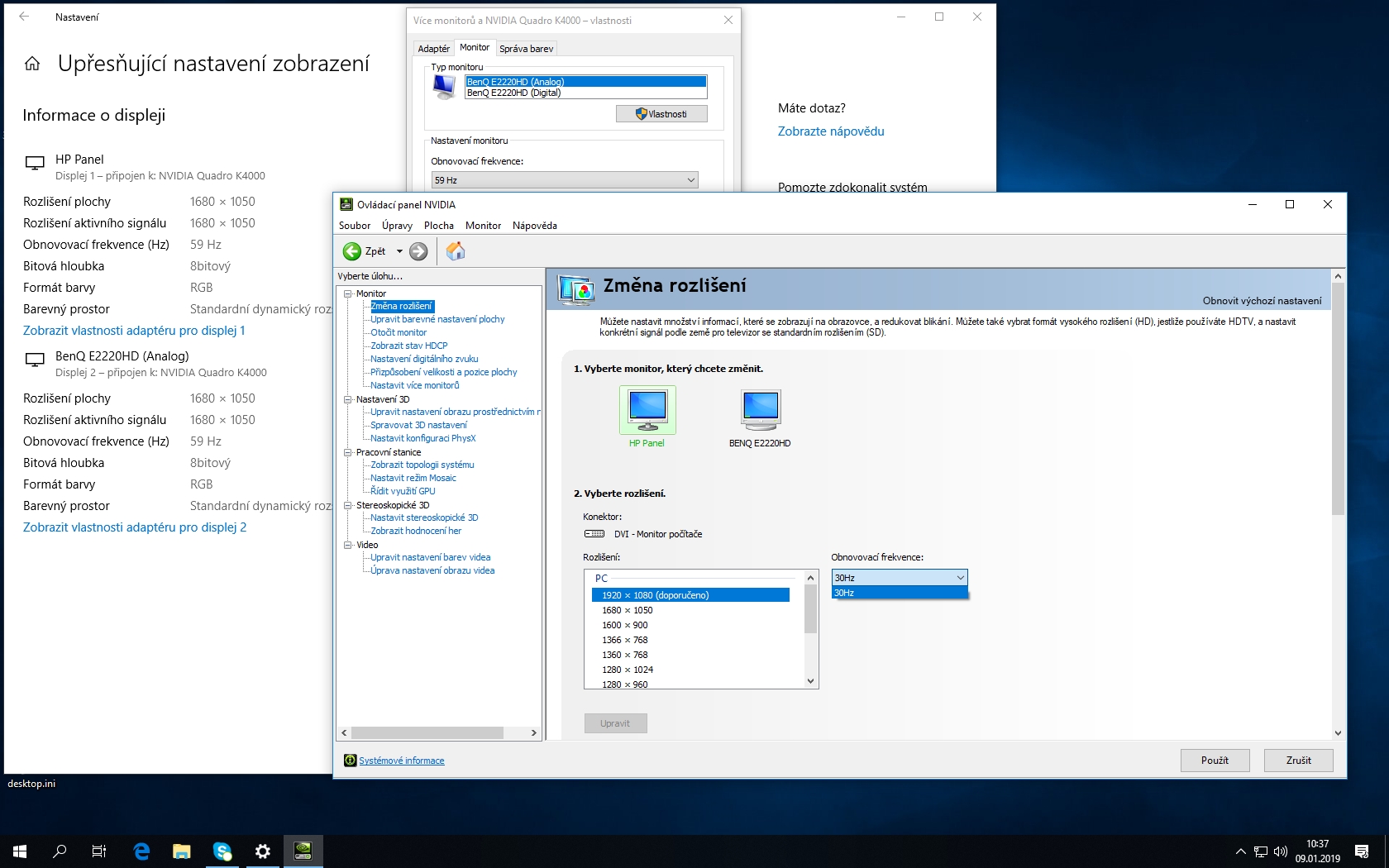The width and height of the screenshot is (1389, 868).
Task: Open Skype from taskbar
Action: pyautogui.click(x=222, y=851)
